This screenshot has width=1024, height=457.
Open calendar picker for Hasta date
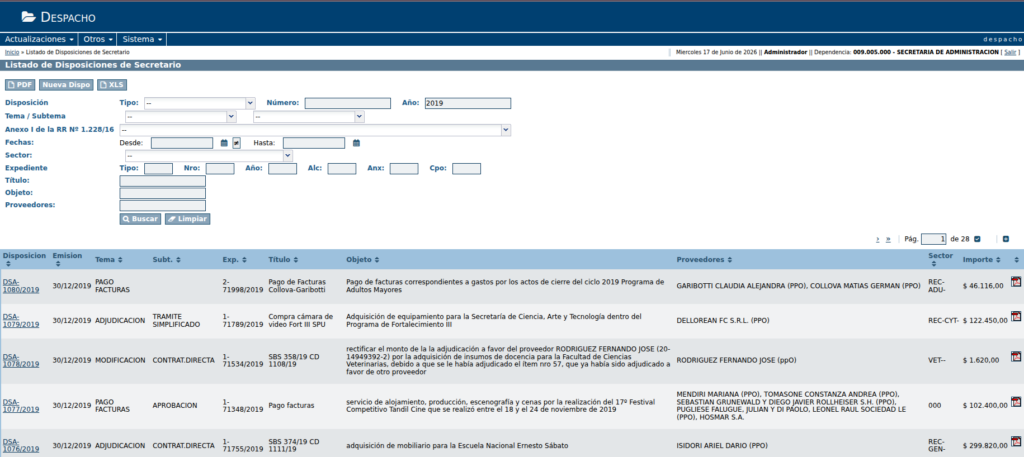pyautogui.click(x=357, y=143)
